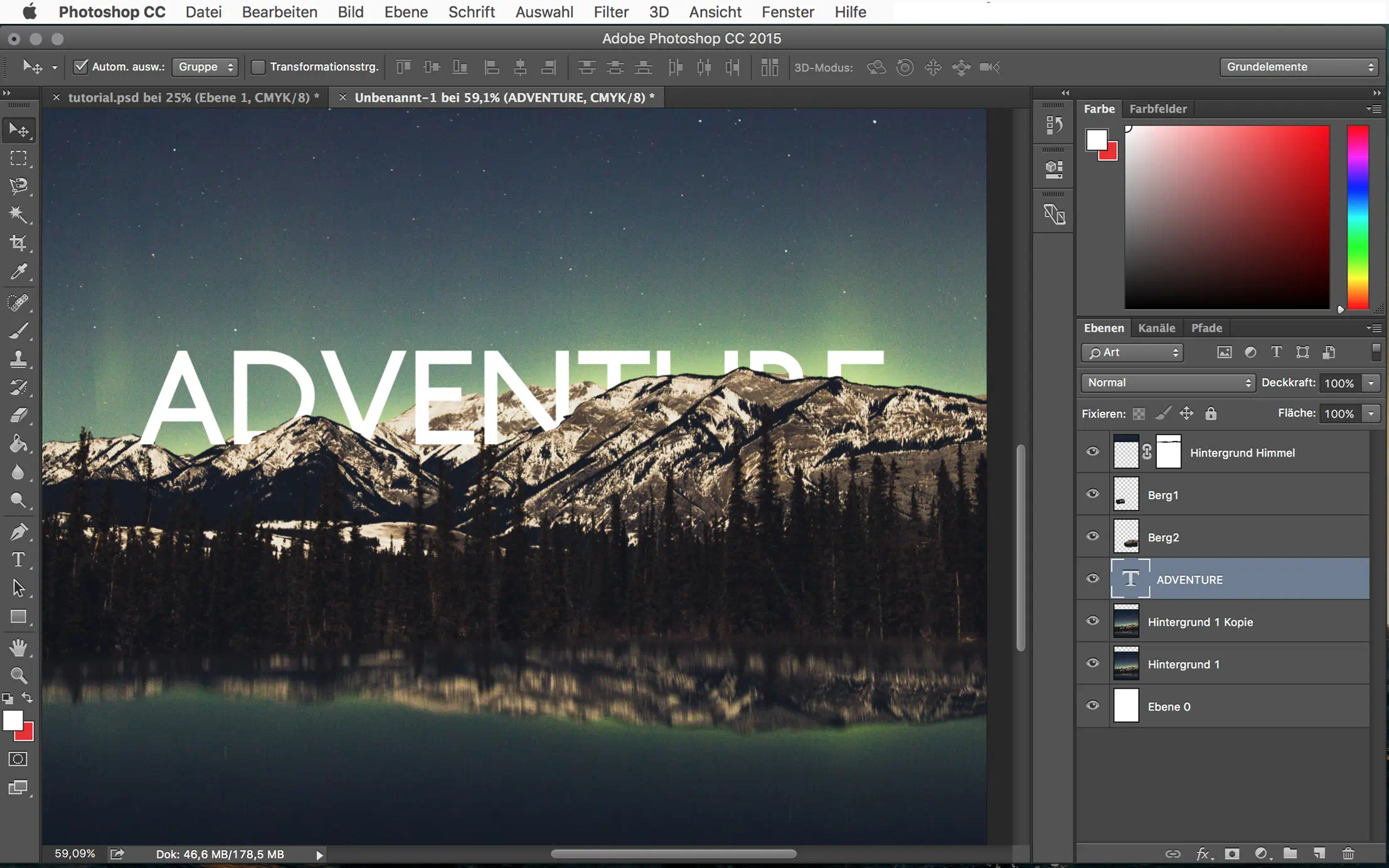This screenshot has height=868, width=1389.
Task: Enable the Transformationsstrg. checkbox
Action: pyautogui.click(x=258, y=67)
